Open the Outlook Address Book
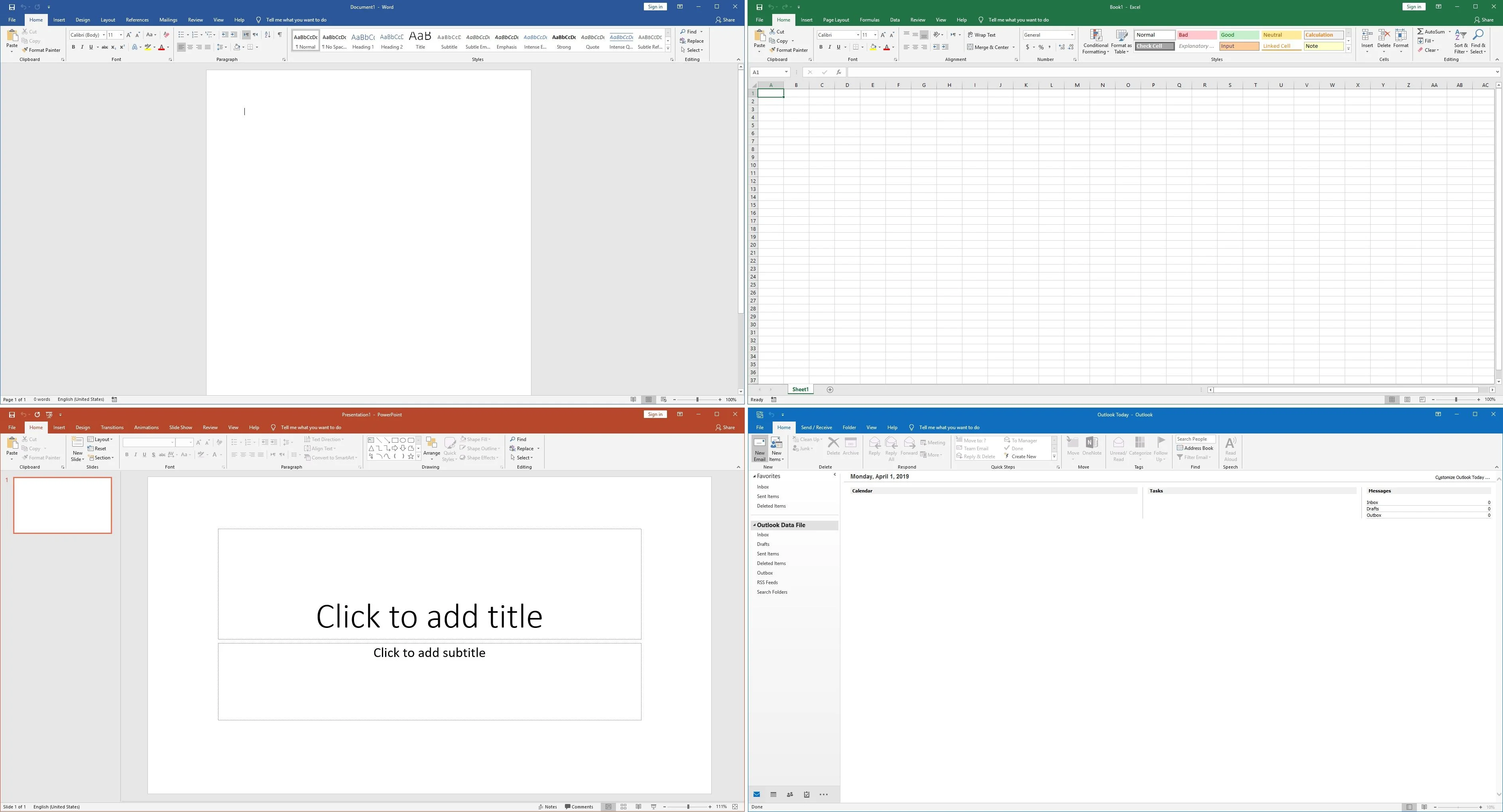 pos(1195,448)
